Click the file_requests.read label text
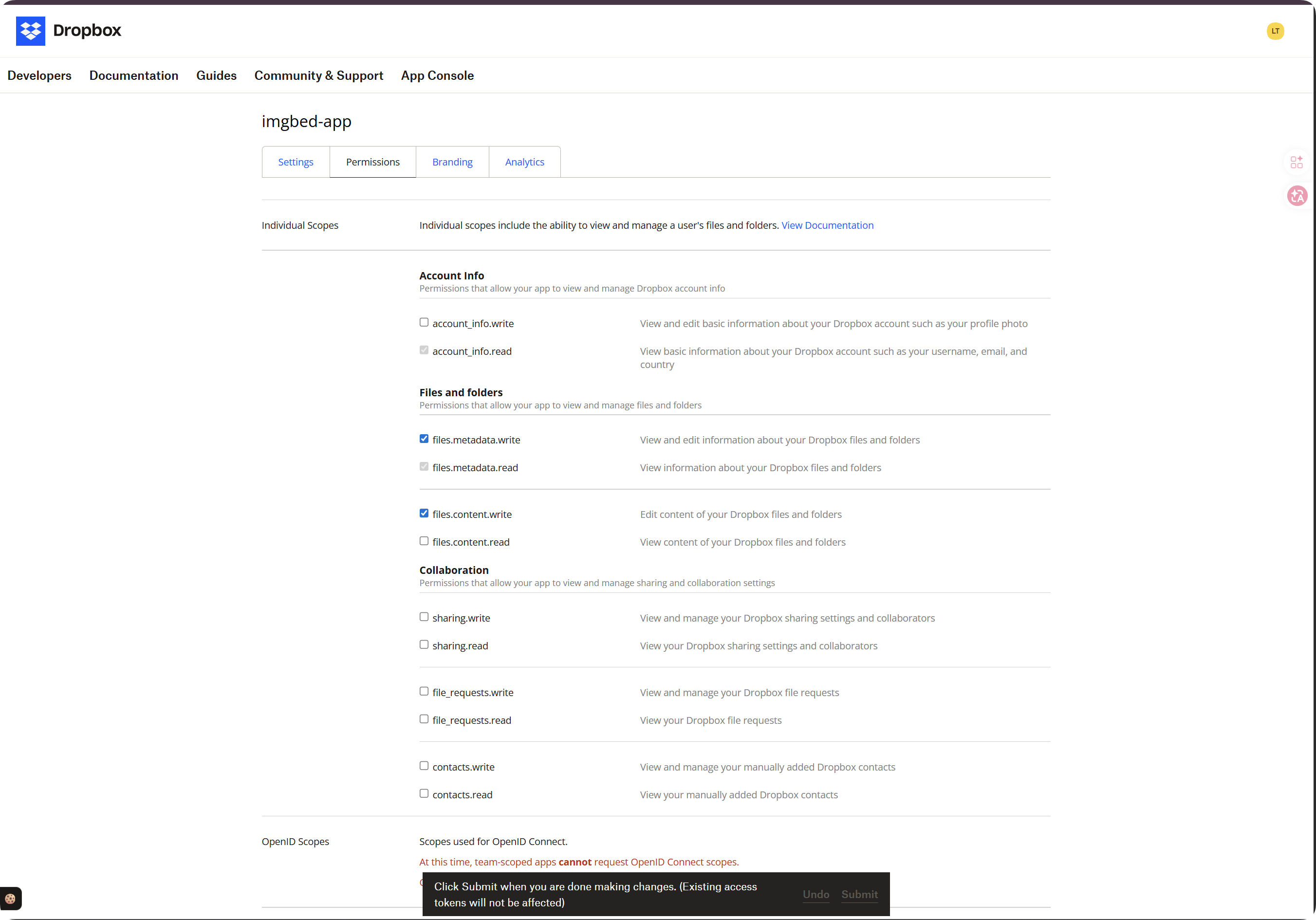The image size is (1316, 920). [472, 720]
